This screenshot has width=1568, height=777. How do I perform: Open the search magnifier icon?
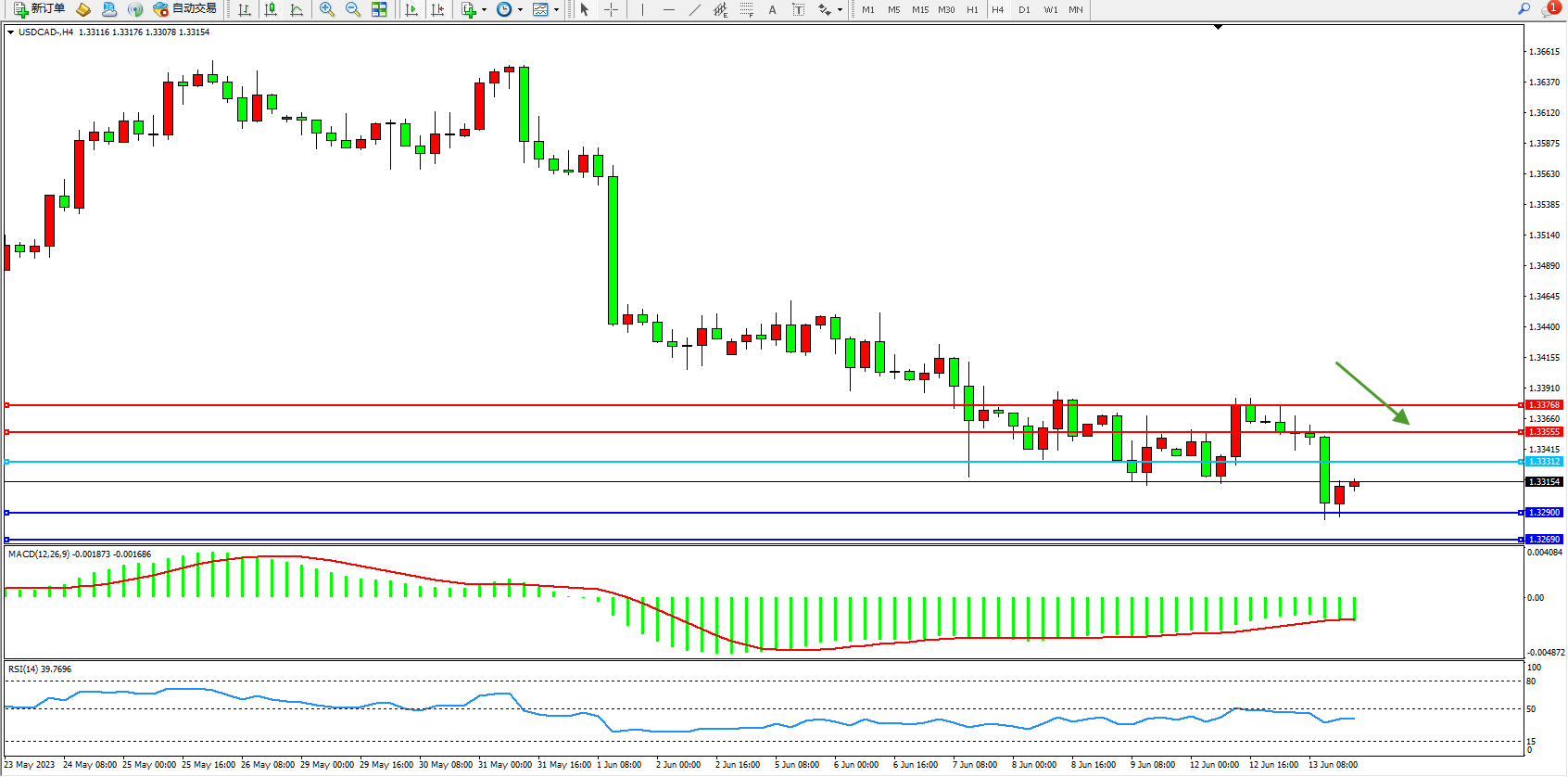pyautogui.click(x=1524, y=9)
